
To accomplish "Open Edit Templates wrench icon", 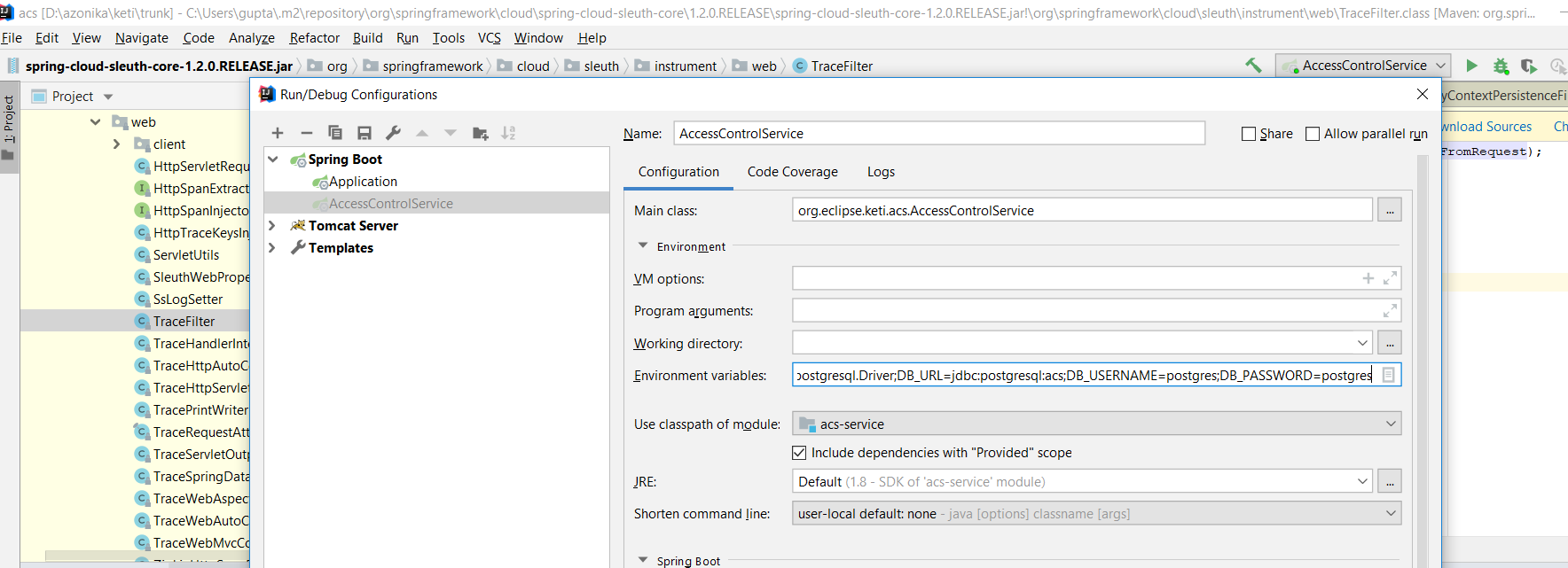I will click(x=393, y=133).
